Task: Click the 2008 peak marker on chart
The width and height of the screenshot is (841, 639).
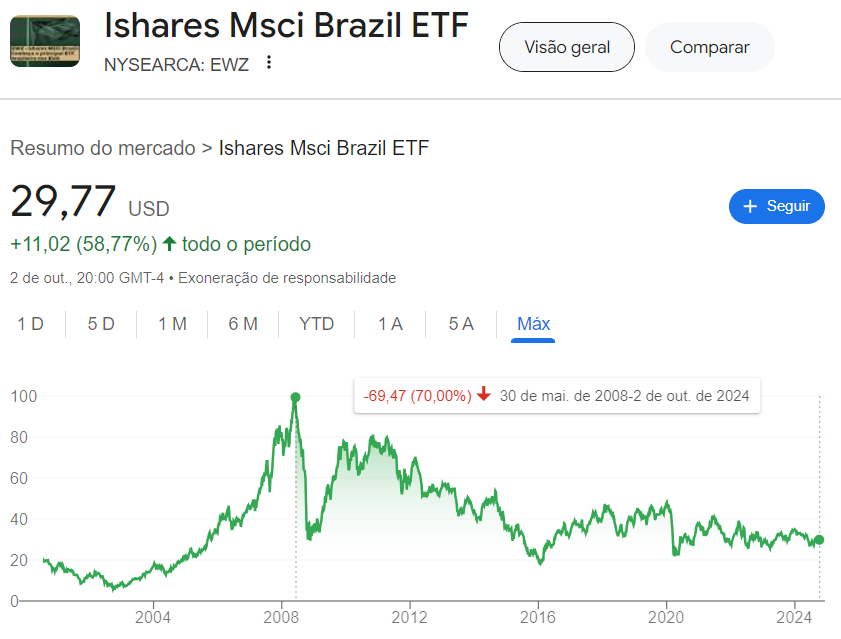Action: pyautogui.click(x=295, y=397)
